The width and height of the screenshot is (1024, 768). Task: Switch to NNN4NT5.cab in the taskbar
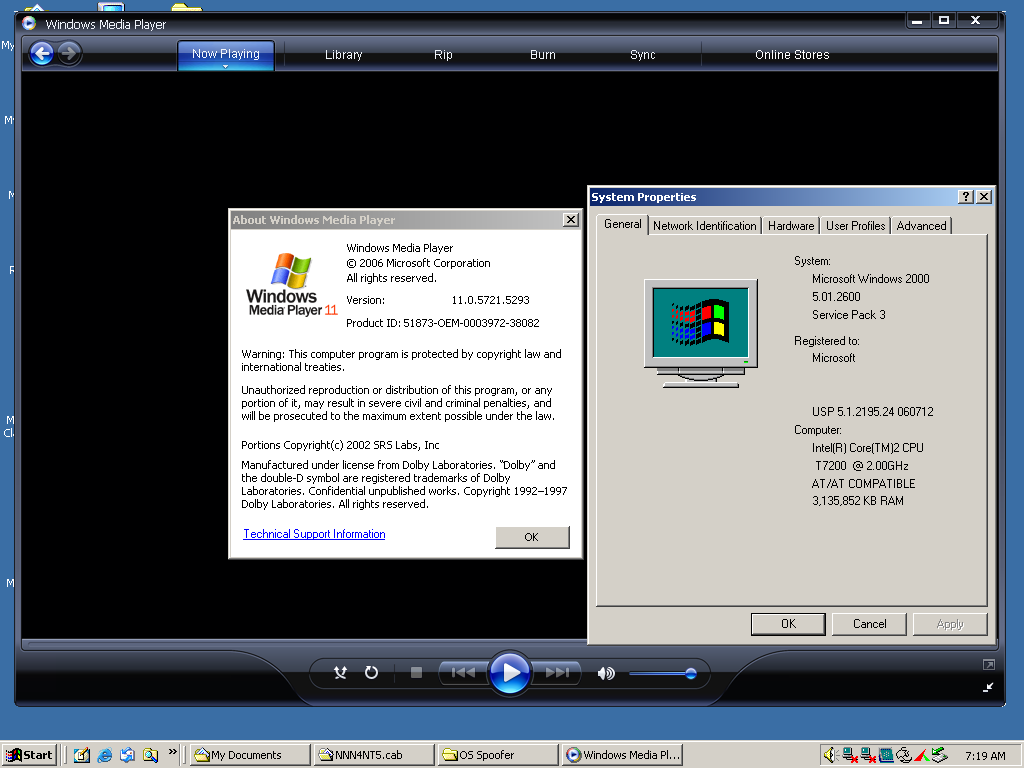click(374, 755)
